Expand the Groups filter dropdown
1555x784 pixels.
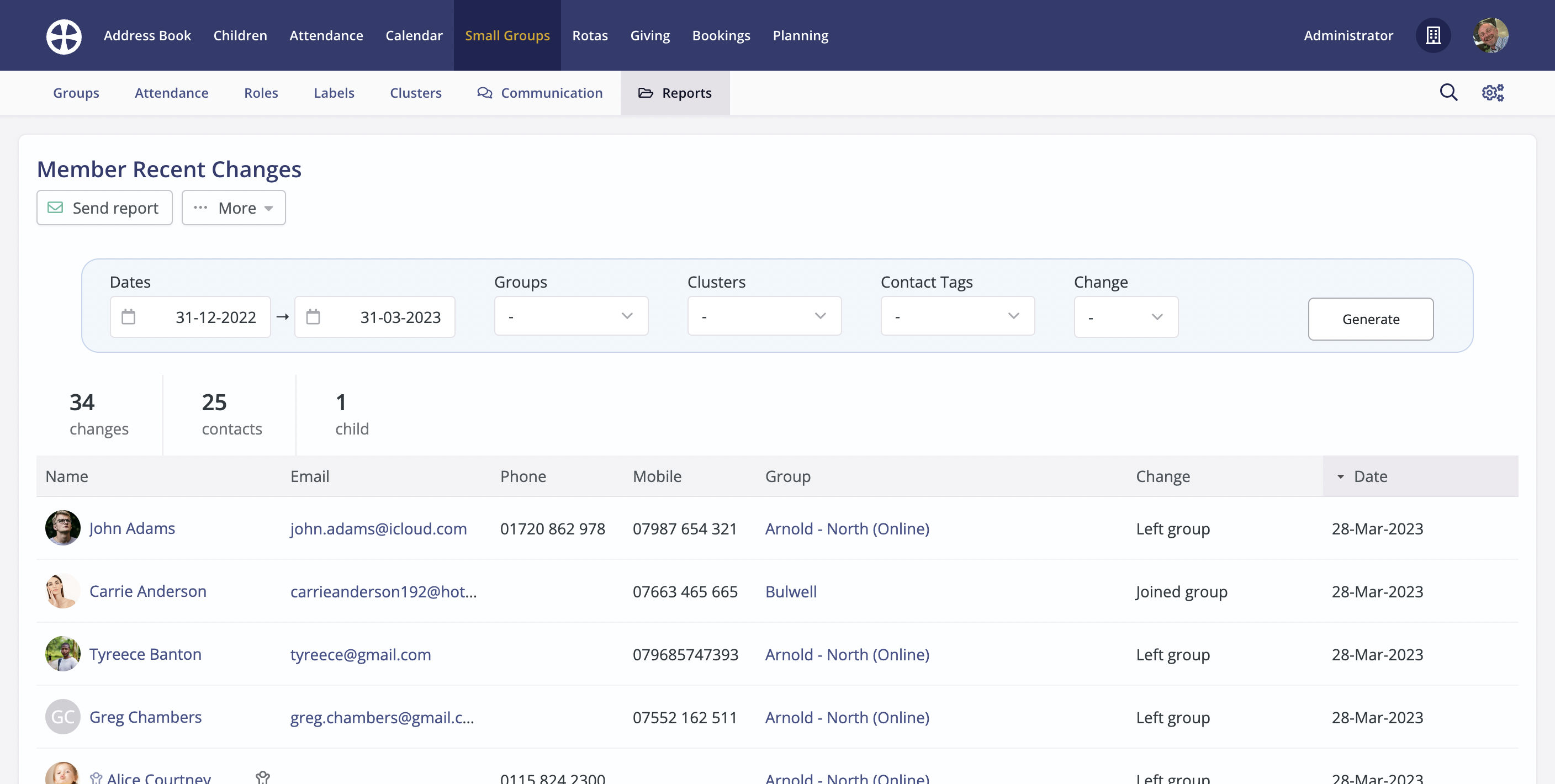(570, 316)
